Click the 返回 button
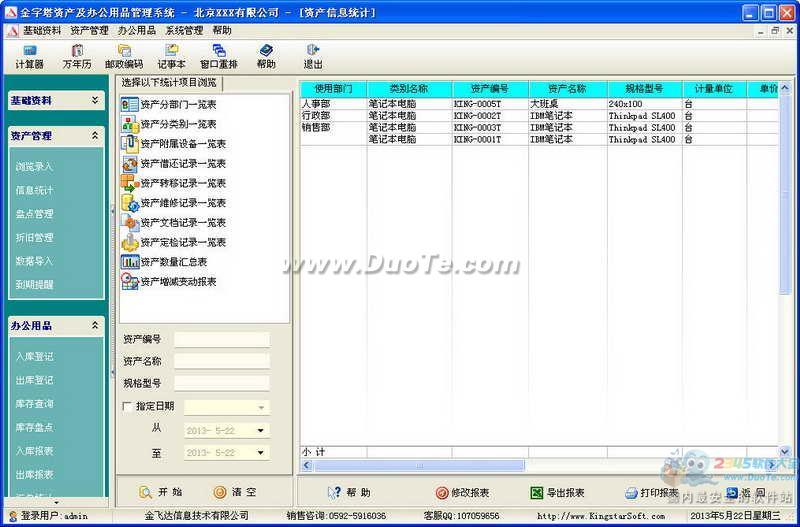 pos(746,493)
